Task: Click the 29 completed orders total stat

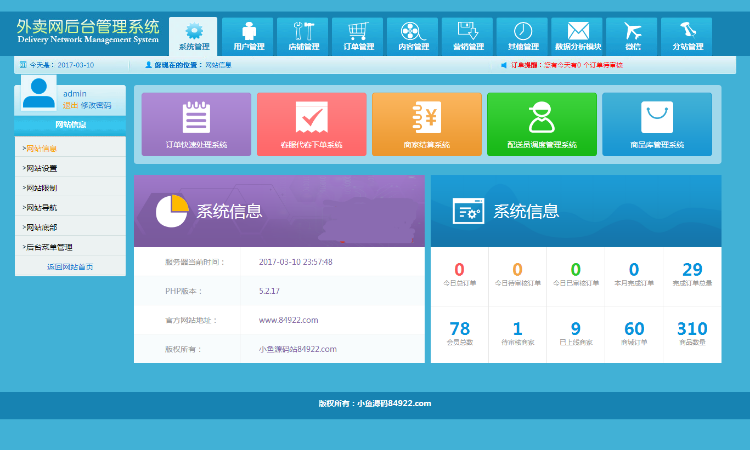Action: (692, 275)
